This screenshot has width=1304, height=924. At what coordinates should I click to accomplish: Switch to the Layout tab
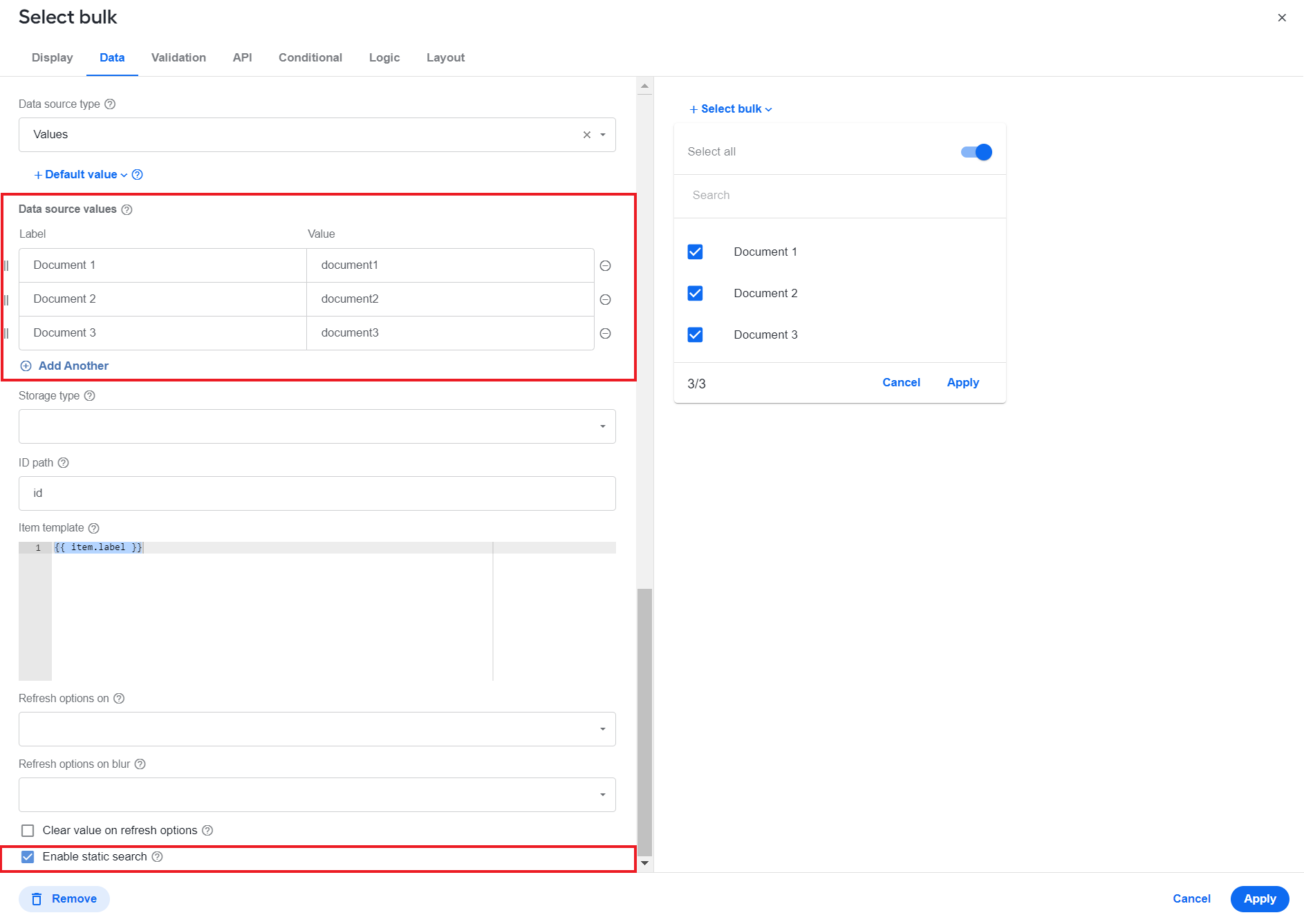point(445,58)
